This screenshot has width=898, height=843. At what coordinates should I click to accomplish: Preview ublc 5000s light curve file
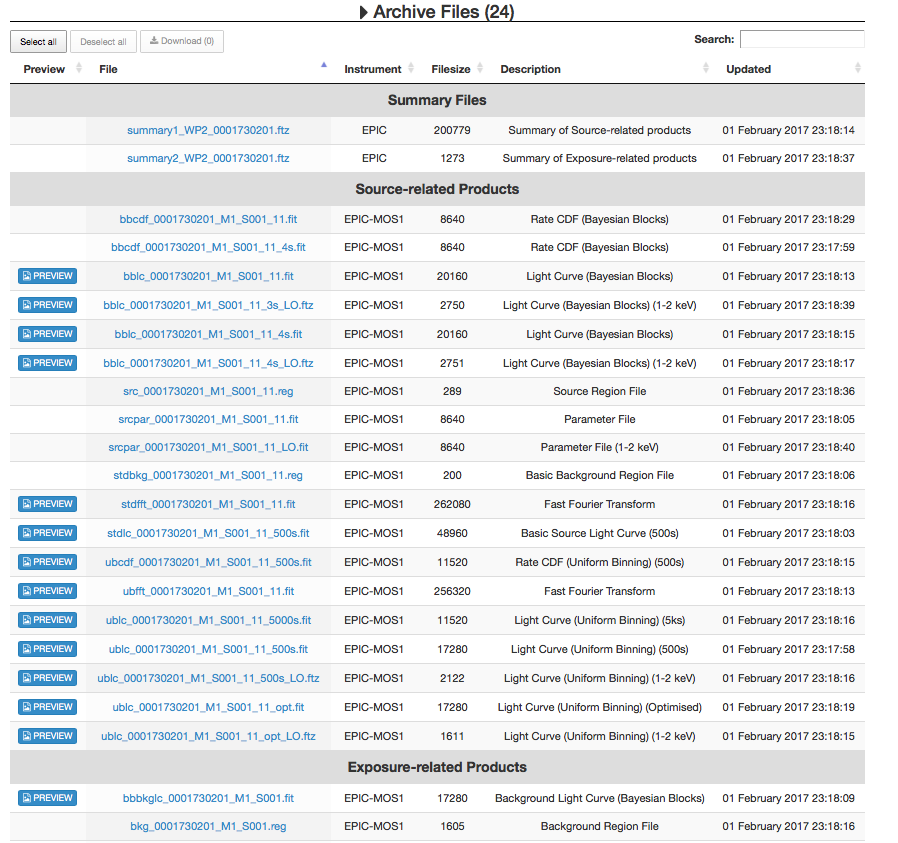tap(47, 620)
